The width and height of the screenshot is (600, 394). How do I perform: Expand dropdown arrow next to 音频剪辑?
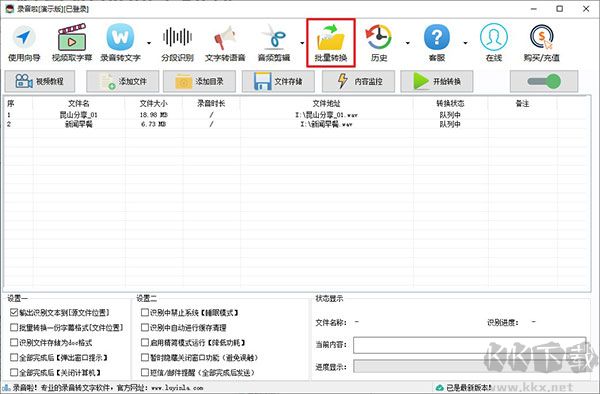click(302, 43)
